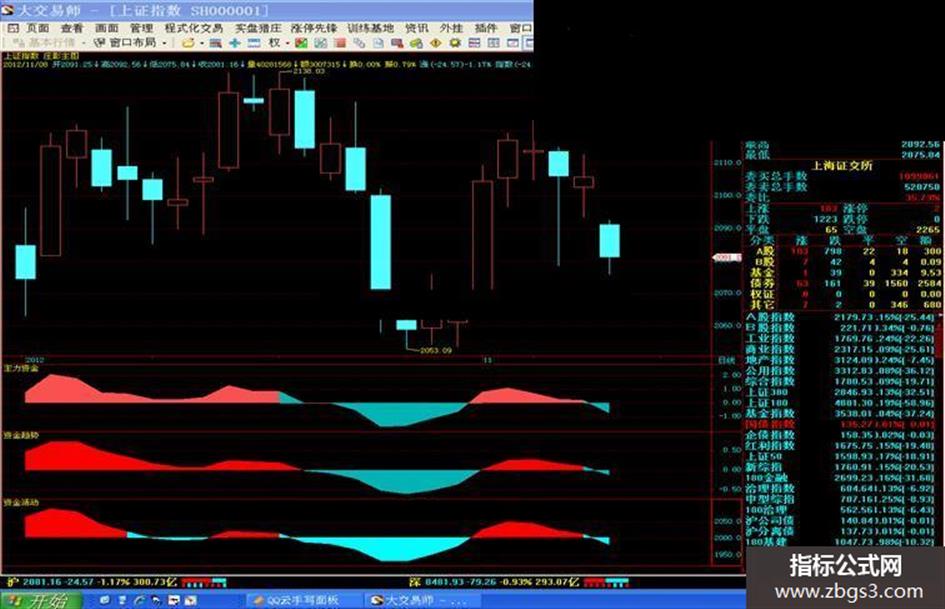Click the red screen icon in toolbar
This screenshot has height=609, width=945.
(397, 43)
